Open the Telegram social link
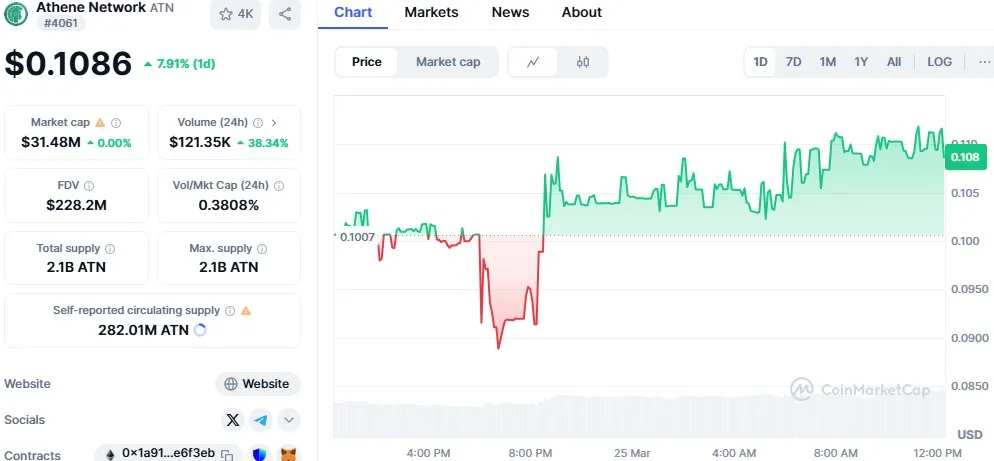 (260, 420)
